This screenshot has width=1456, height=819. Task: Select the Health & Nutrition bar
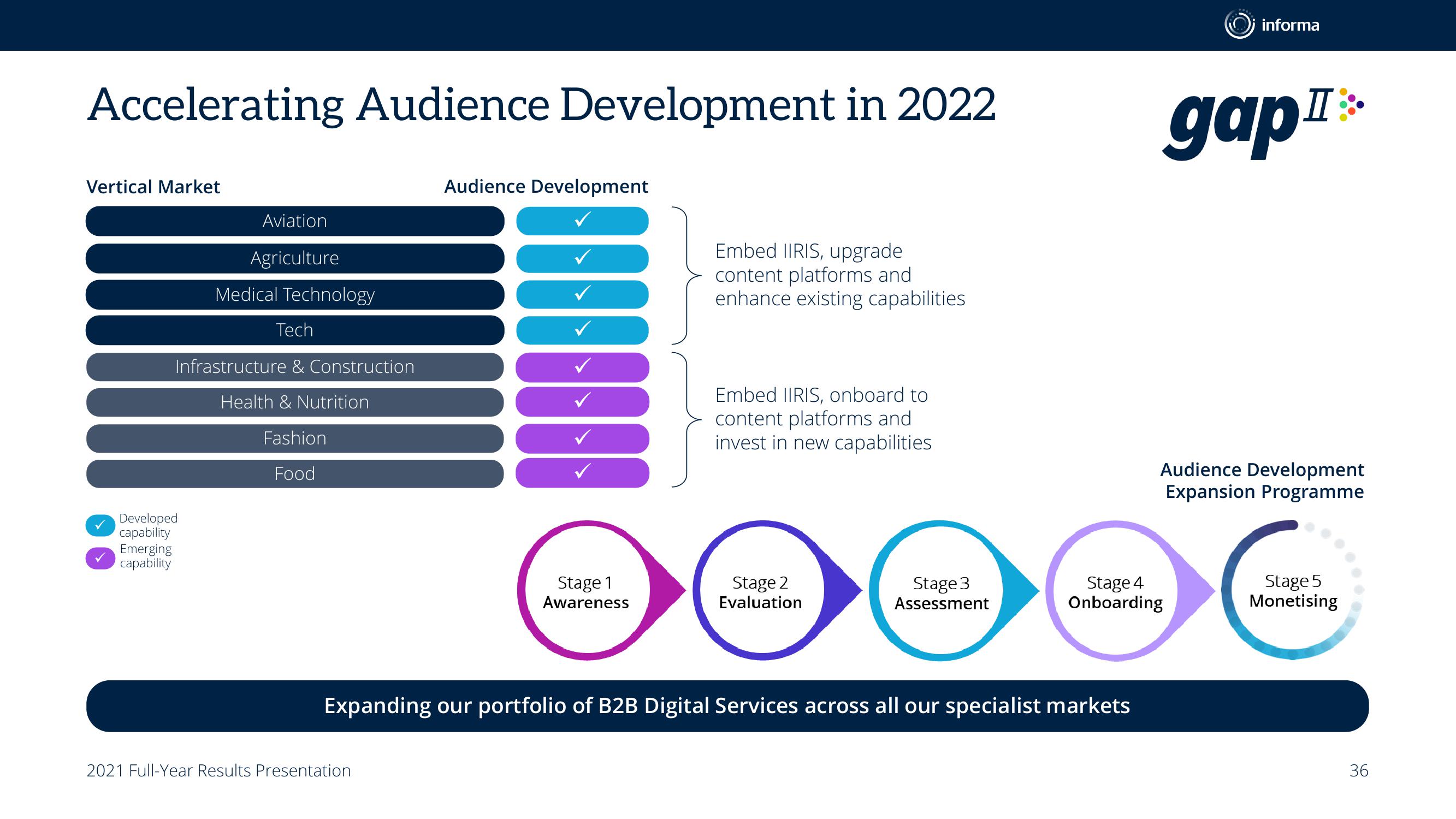pos(295,402)
